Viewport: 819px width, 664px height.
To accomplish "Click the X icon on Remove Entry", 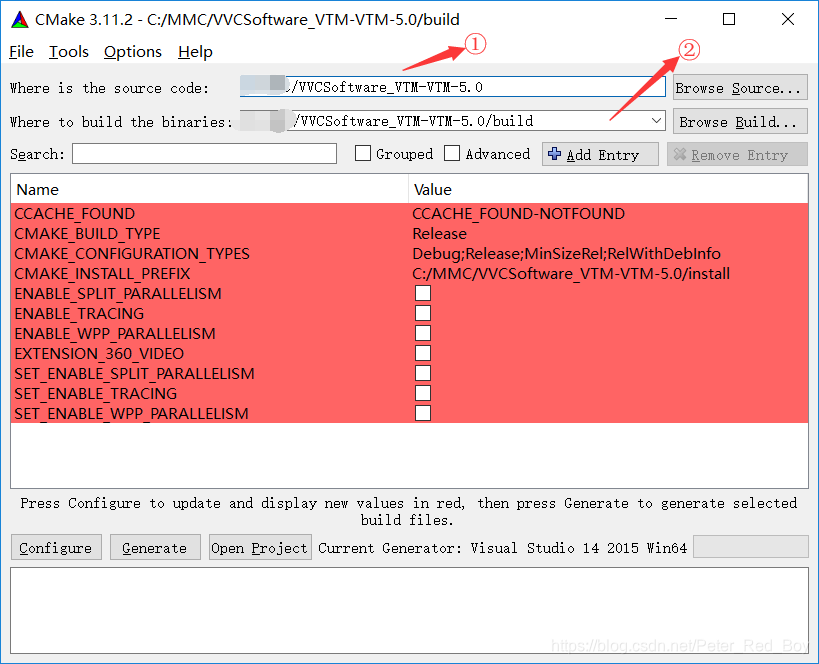I will 680,154.
